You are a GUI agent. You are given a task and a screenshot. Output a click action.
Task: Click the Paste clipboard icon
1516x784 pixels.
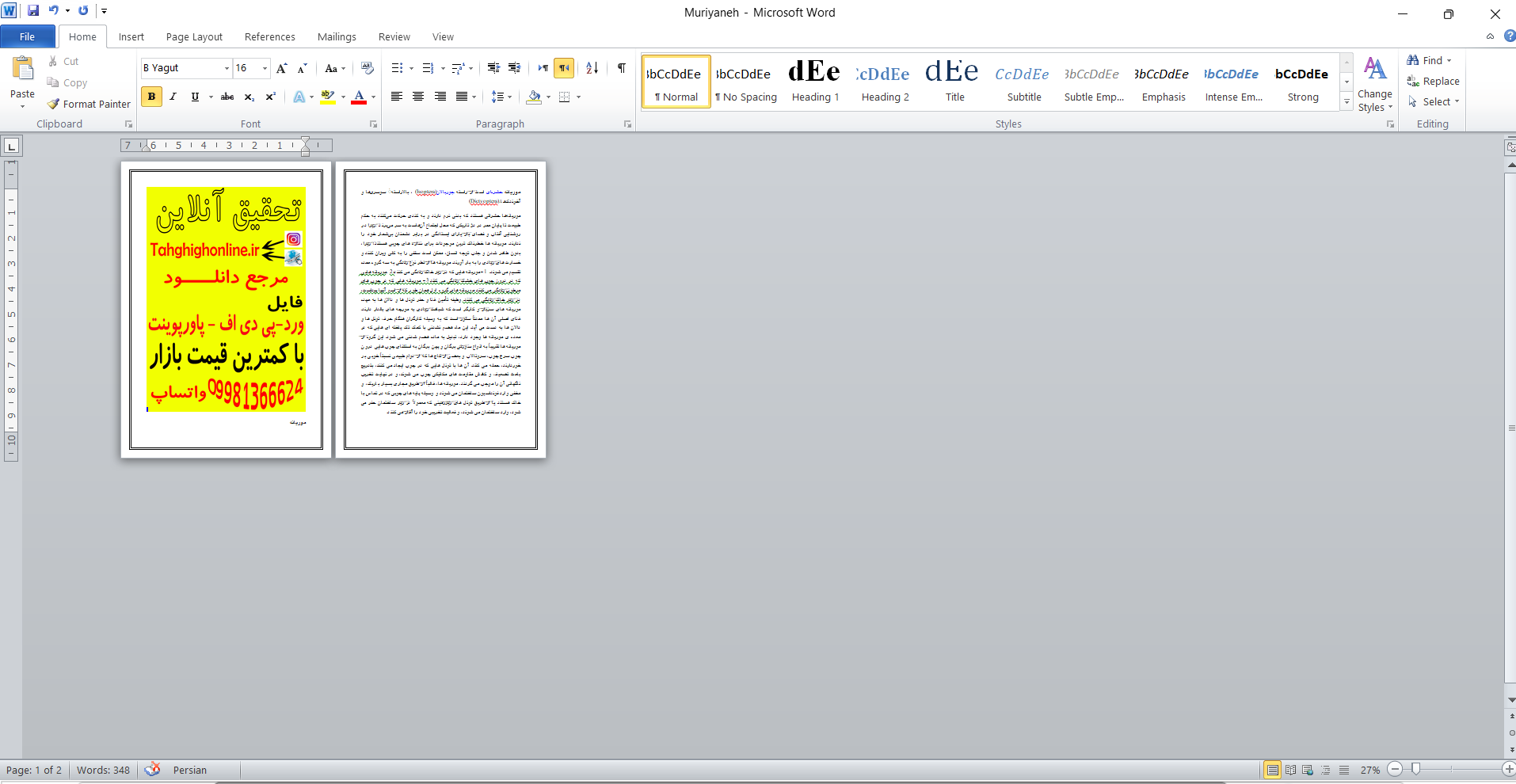22,69
